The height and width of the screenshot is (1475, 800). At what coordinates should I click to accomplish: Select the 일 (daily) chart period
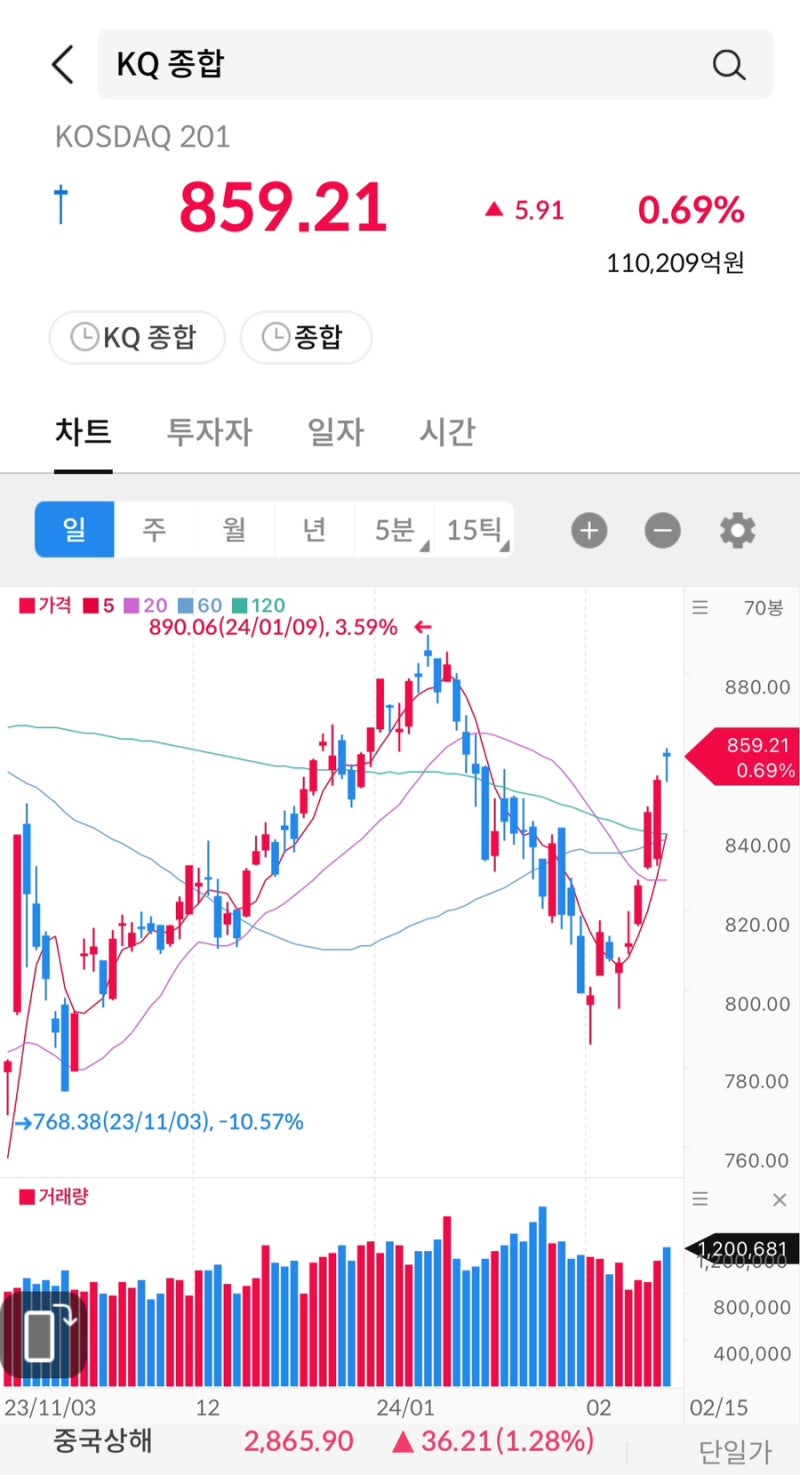tap(75, 529)
